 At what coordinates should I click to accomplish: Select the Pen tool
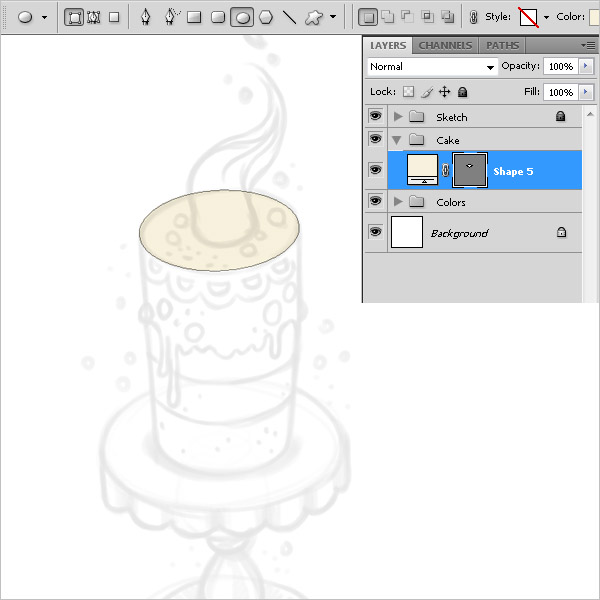coord(145,17)
